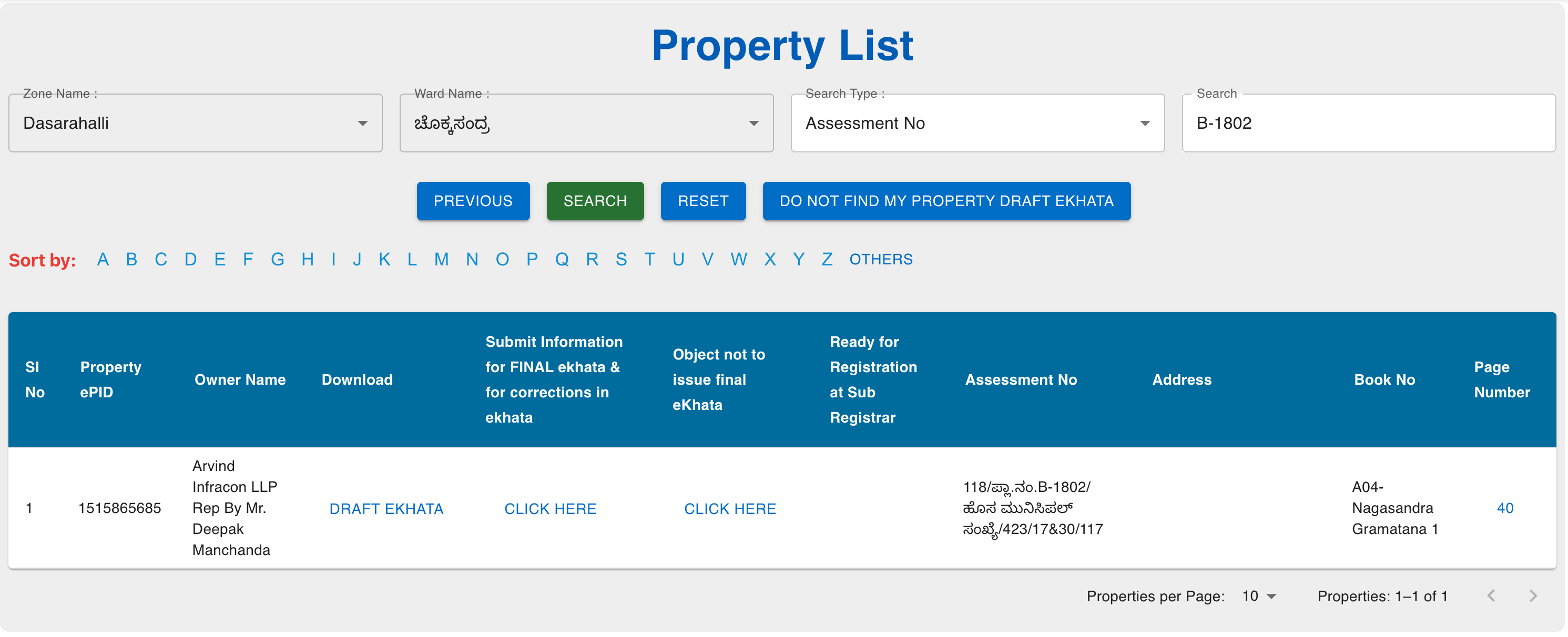Image resolution: width=1568 pixels, height=637 pixels.
Task: Click CLICK HERE under Object not to issue
Action: (730, 509)
